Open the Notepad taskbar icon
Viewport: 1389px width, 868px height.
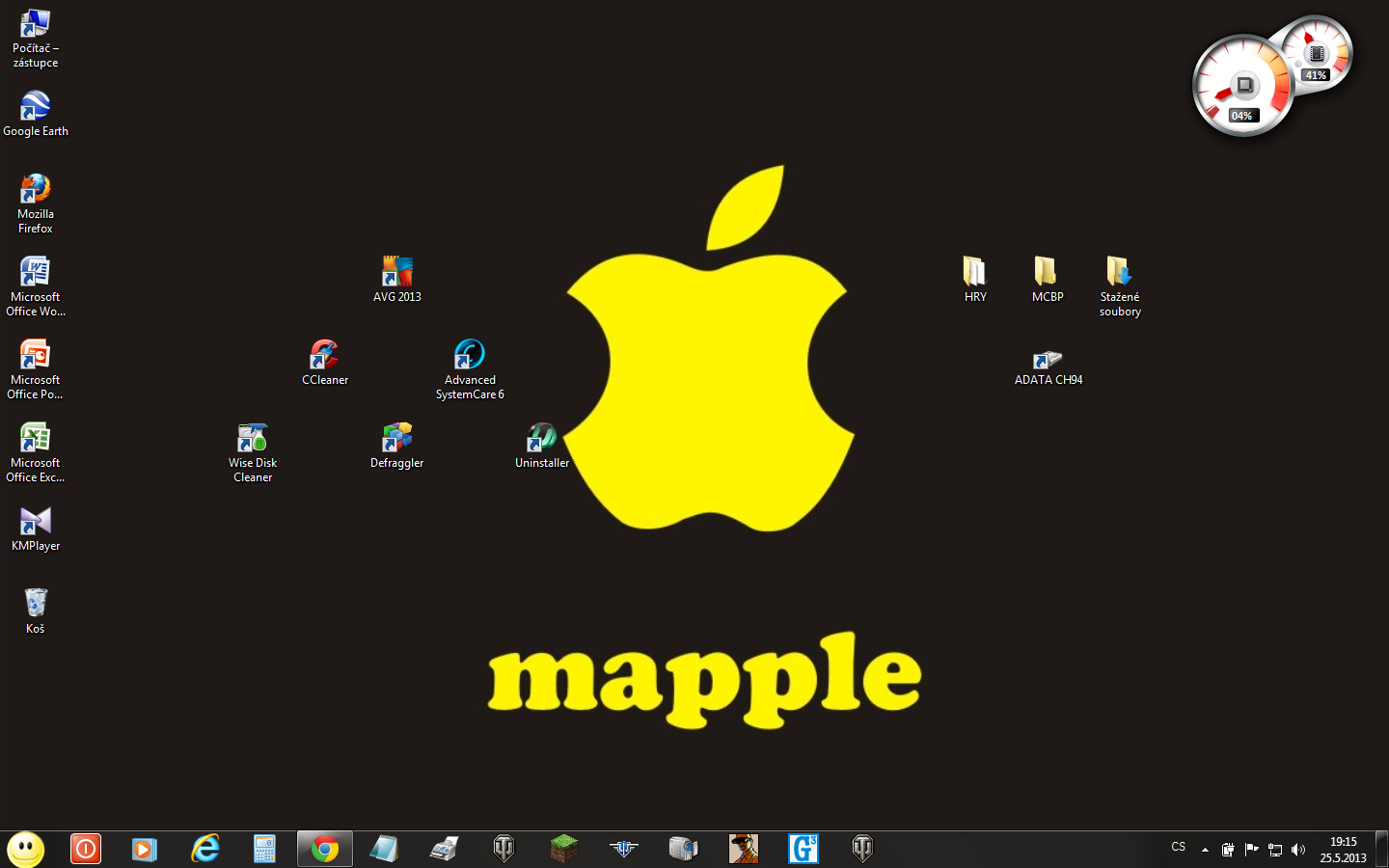point(384,849)
